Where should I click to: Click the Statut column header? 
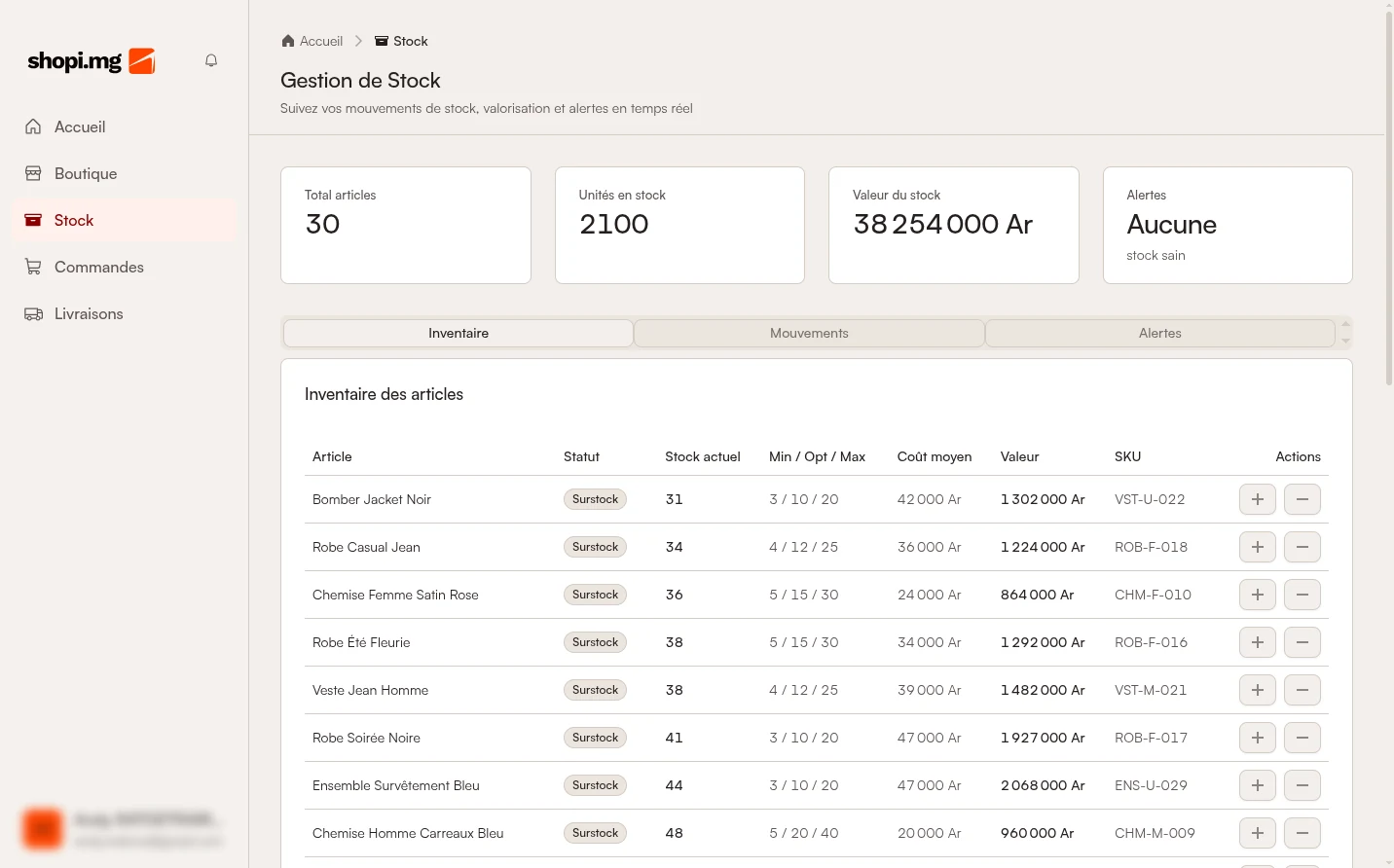[581, 456]
